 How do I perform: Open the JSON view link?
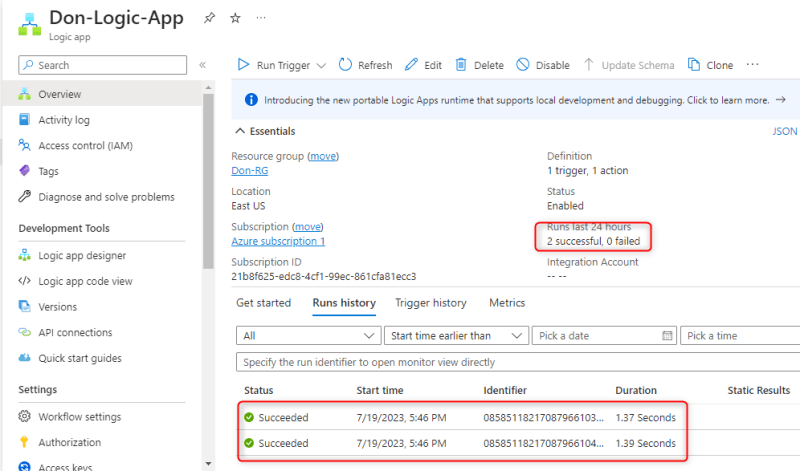[x=784, y=131]
